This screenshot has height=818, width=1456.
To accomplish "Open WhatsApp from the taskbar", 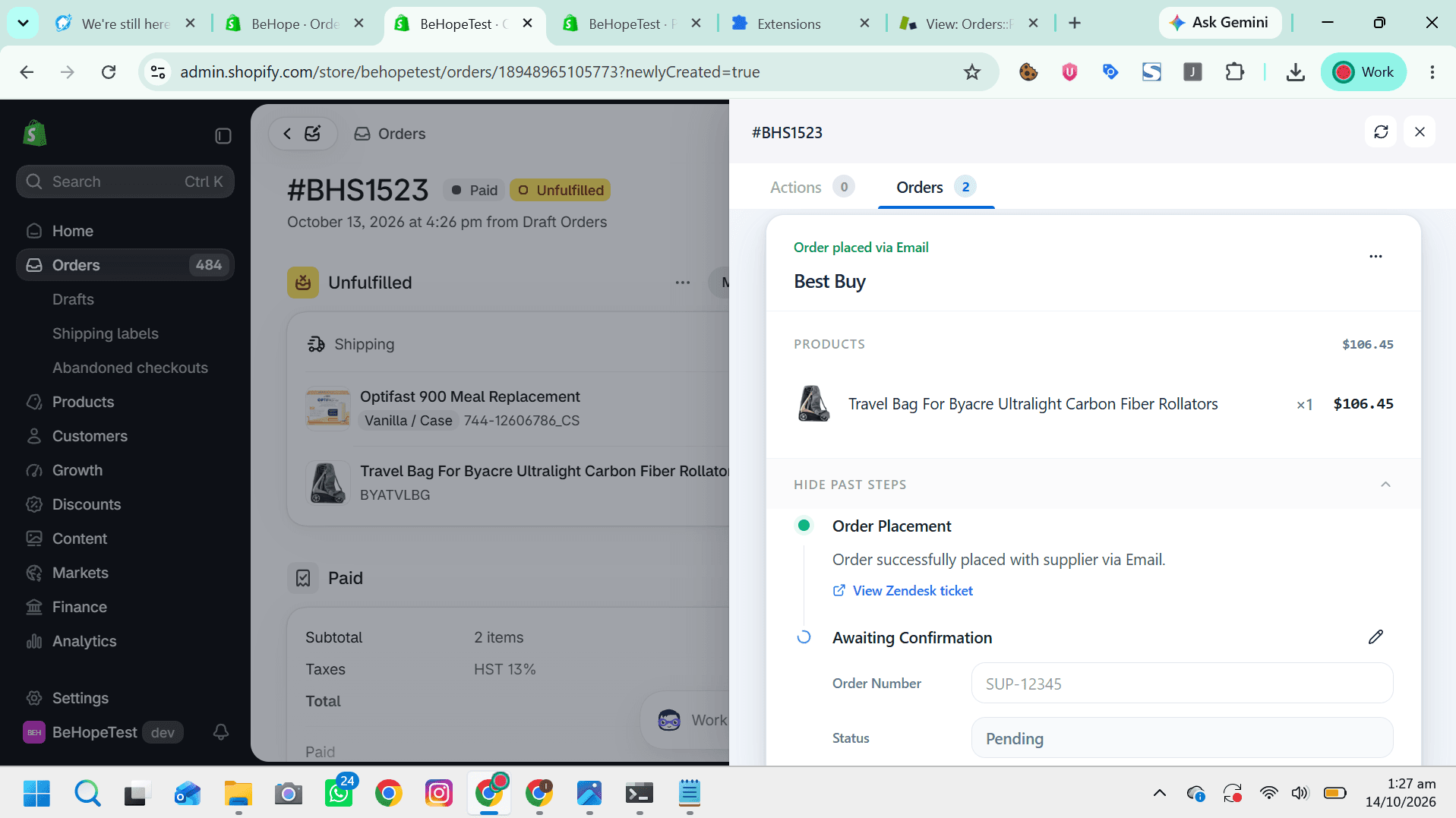I will (339, 793).
